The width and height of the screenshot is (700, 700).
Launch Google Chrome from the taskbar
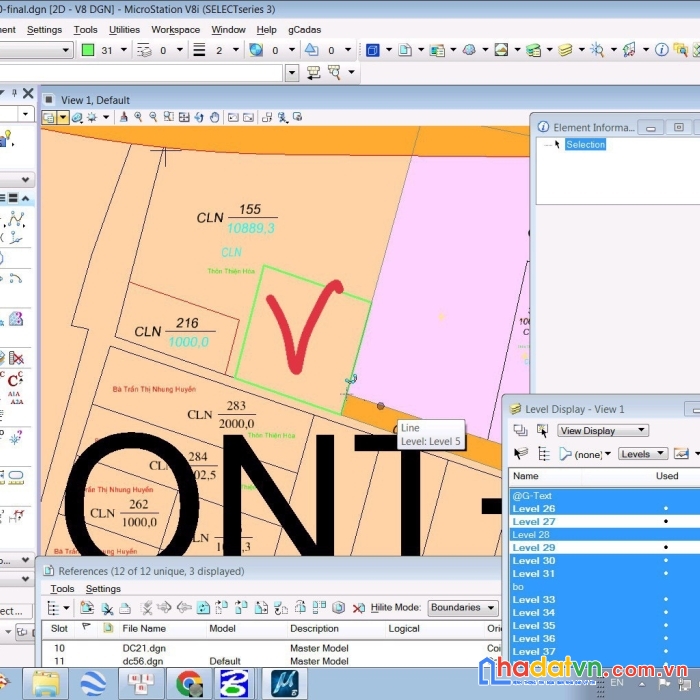point(189,684)
